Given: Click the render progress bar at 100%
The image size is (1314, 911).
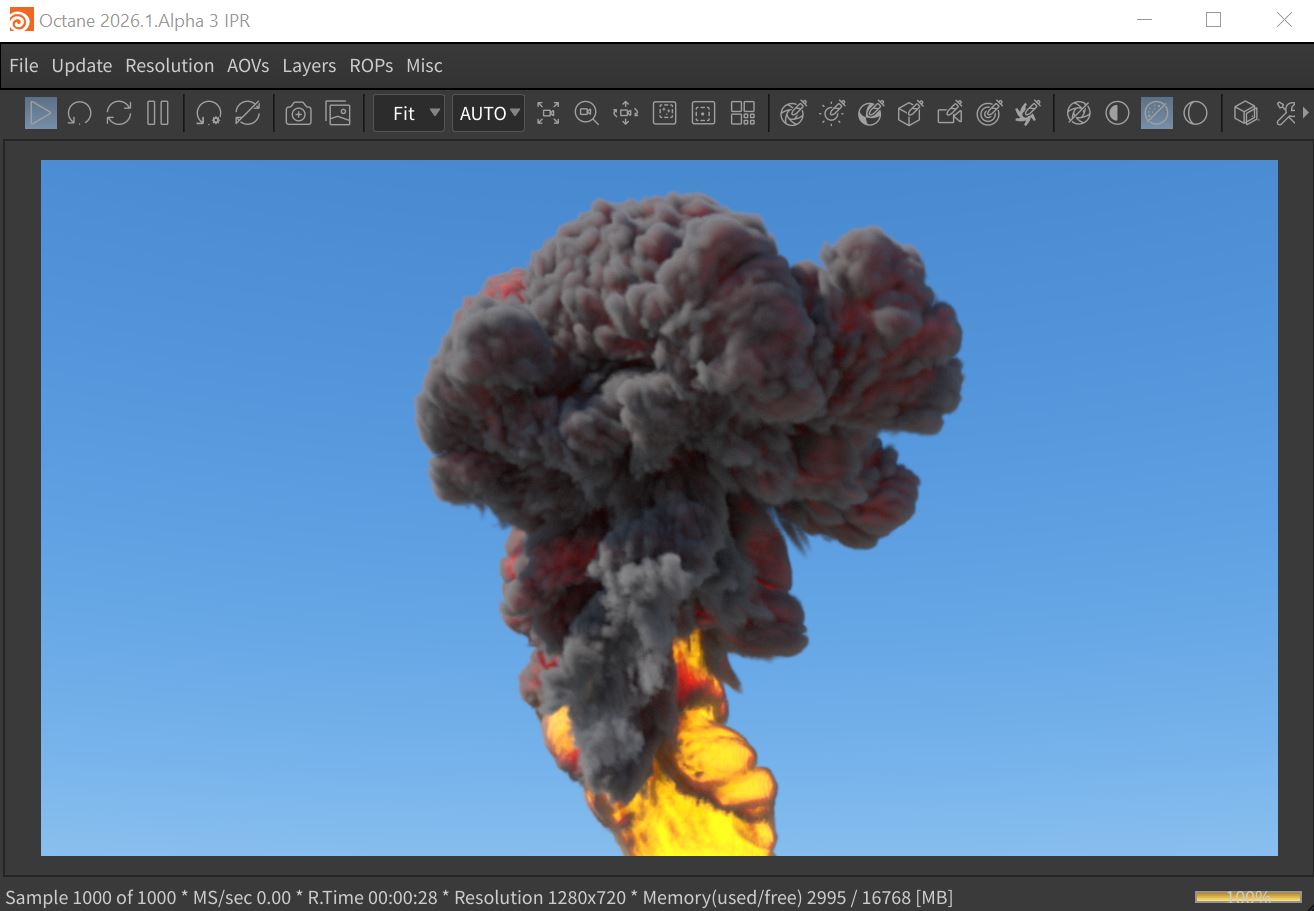Looking at the screenshot, I should tap(1247, 897).
